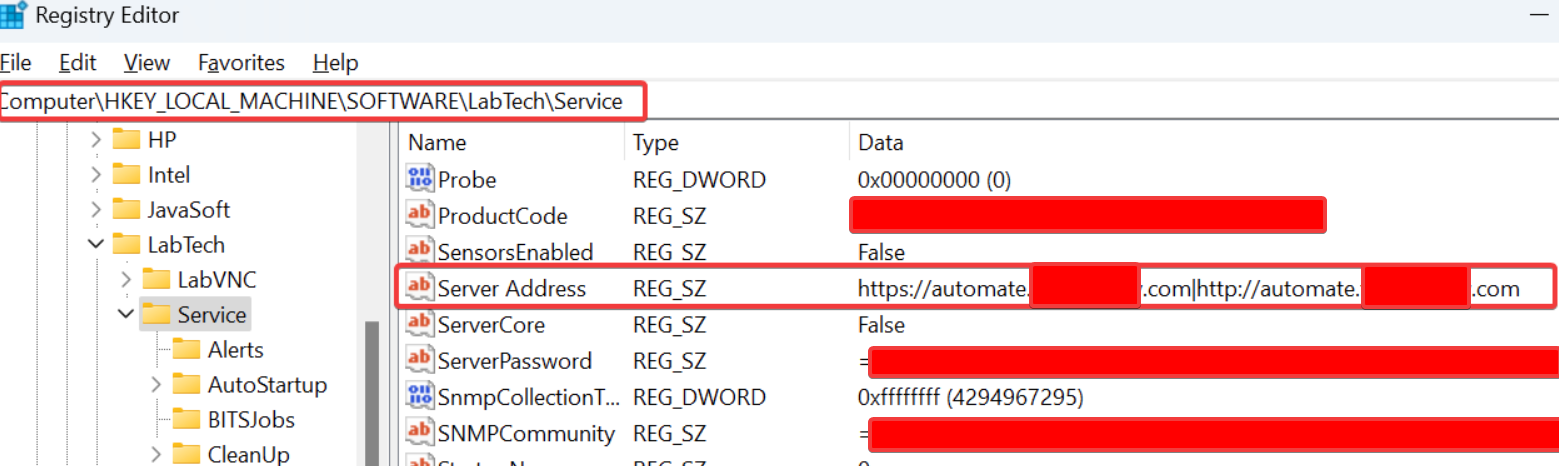Expand the Intel key
The image size is (1559, 466).
(96, 175)
